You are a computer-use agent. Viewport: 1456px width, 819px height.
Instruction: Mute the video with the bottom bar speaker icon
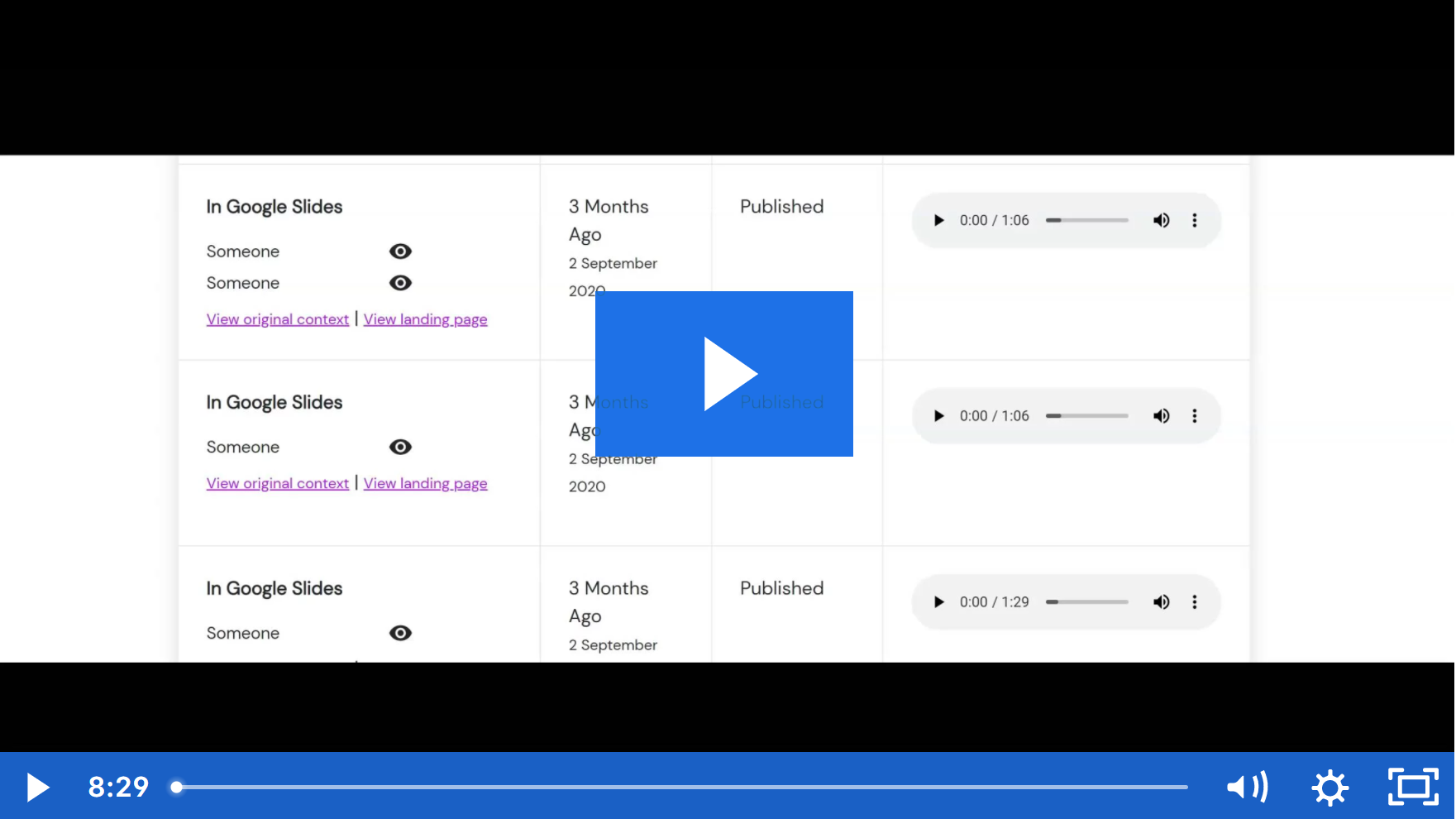click(x=1247, y=787)
